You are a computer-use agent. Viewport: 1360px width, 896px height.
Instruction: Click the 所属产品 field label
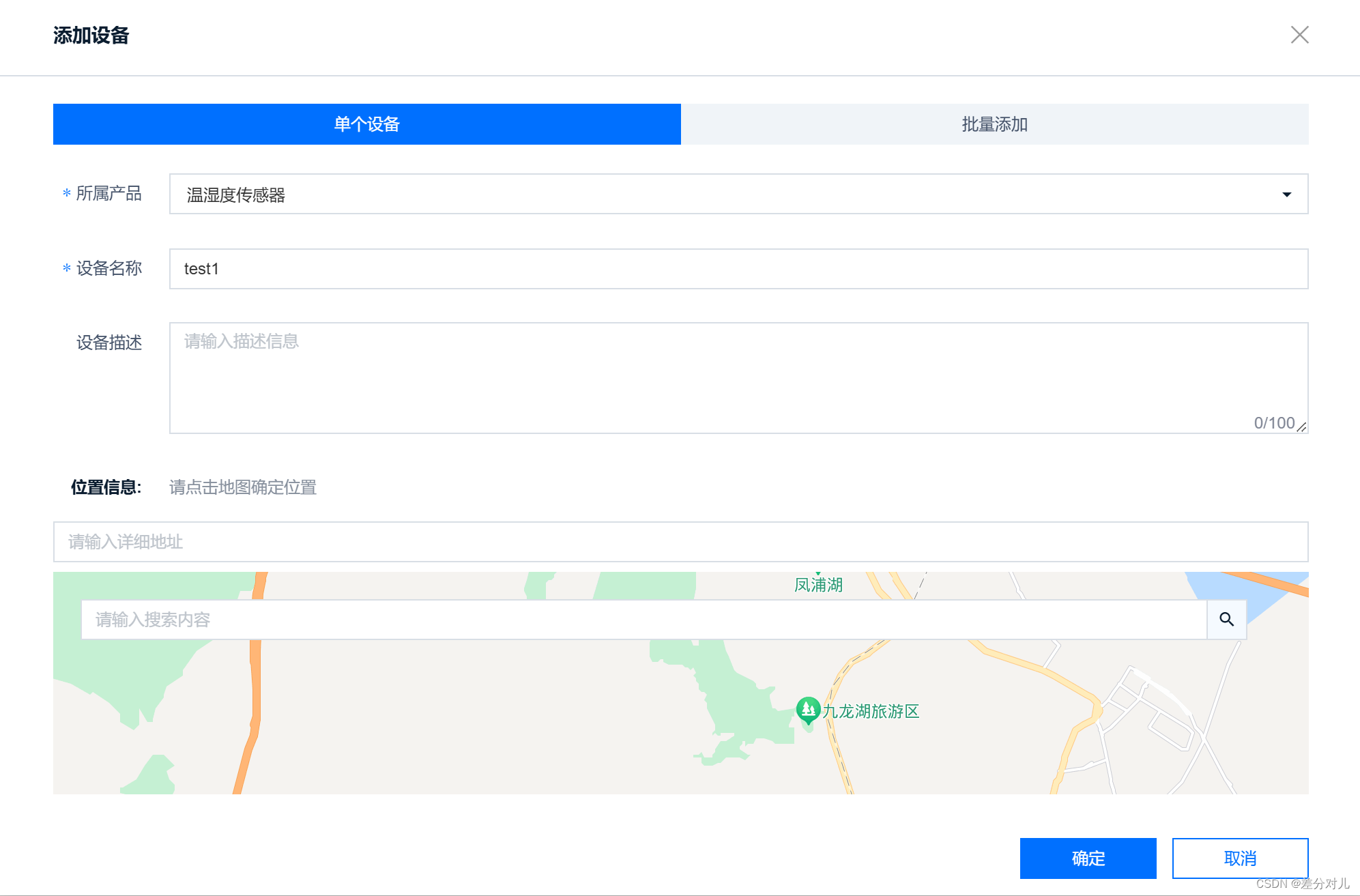108,194
